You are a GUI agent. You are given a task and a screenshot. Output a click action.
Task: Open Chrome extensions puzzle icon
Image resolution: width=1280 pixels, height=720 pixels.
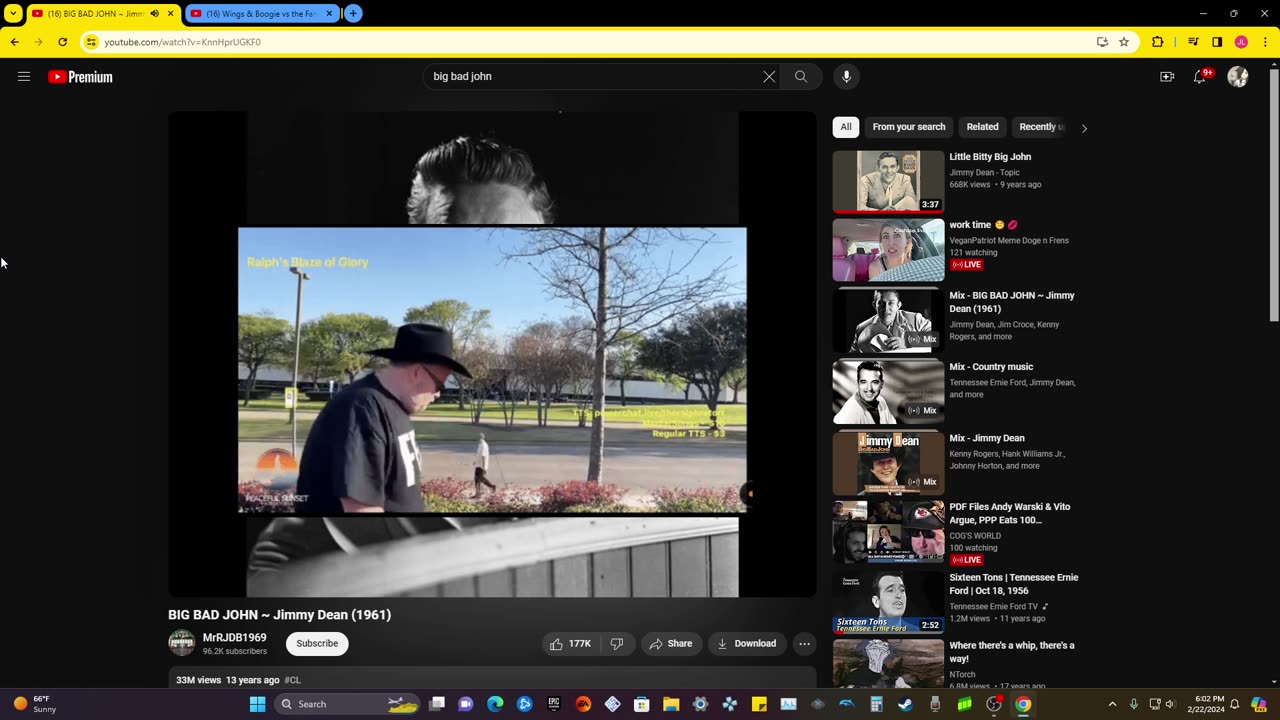tap(1158, 42)
